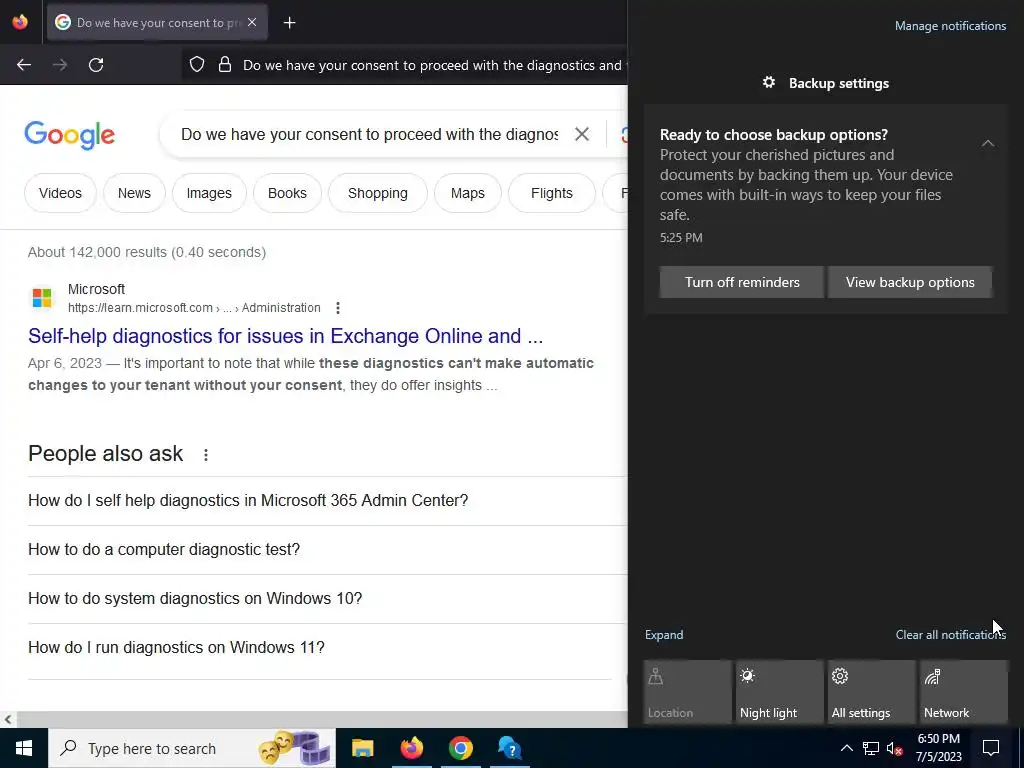Launch Google Chrome from taskbar
The width and height of the screenshot is (1024, 768).
click(460, 748)
